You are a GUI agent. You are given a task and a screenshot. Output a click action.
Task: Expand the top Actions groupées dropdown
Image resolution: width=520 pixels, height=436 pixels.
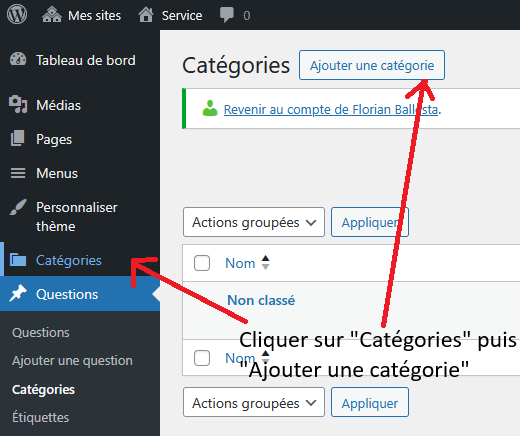(254, 222)
